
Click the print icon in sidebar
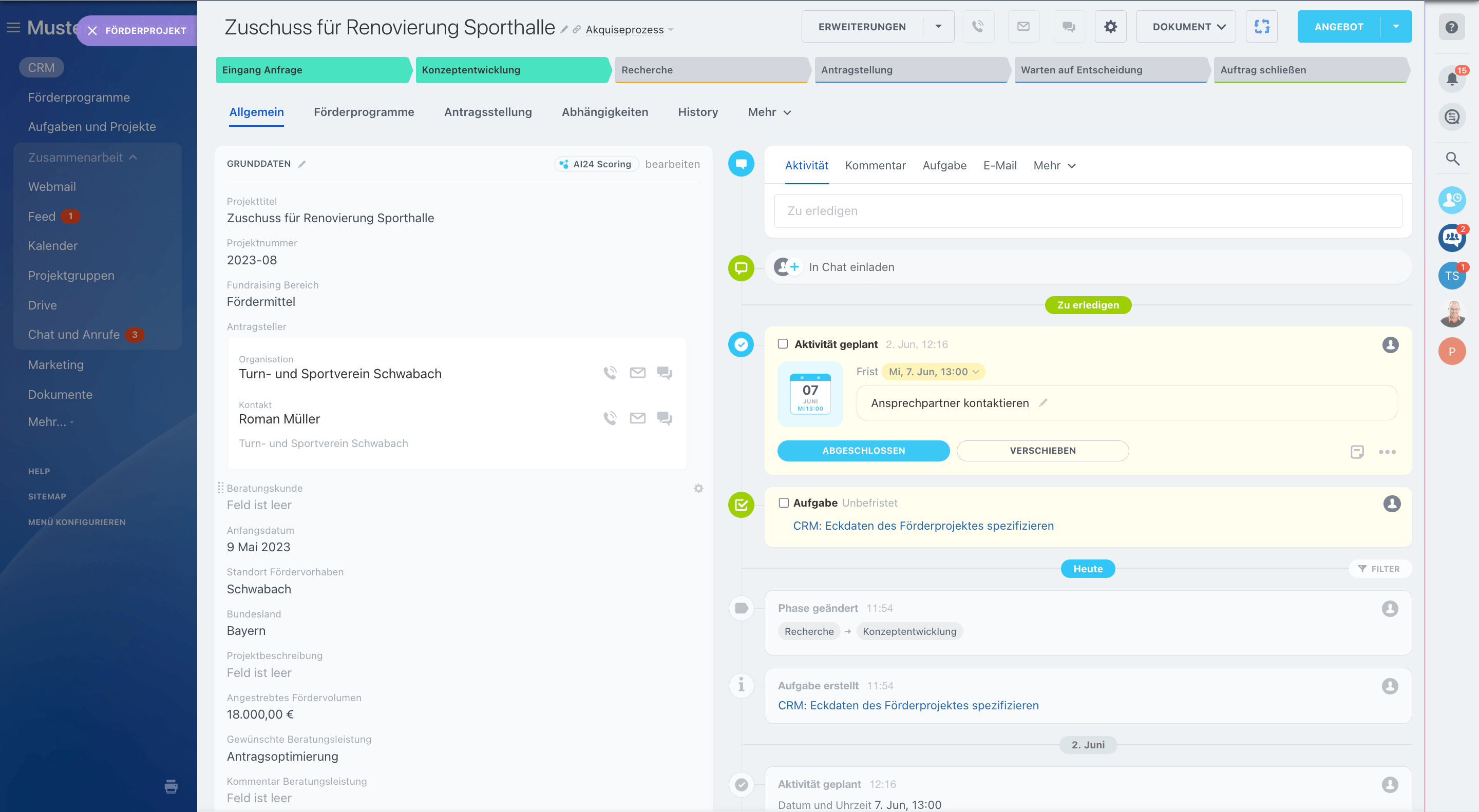click(170, 786)
